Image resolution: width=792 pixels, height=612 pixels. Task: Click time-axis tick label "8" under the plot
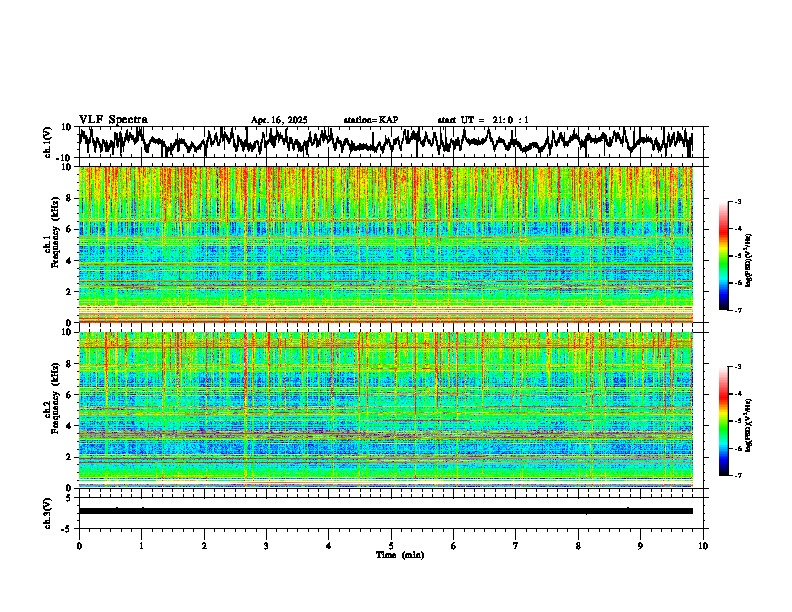coord(578,546)
